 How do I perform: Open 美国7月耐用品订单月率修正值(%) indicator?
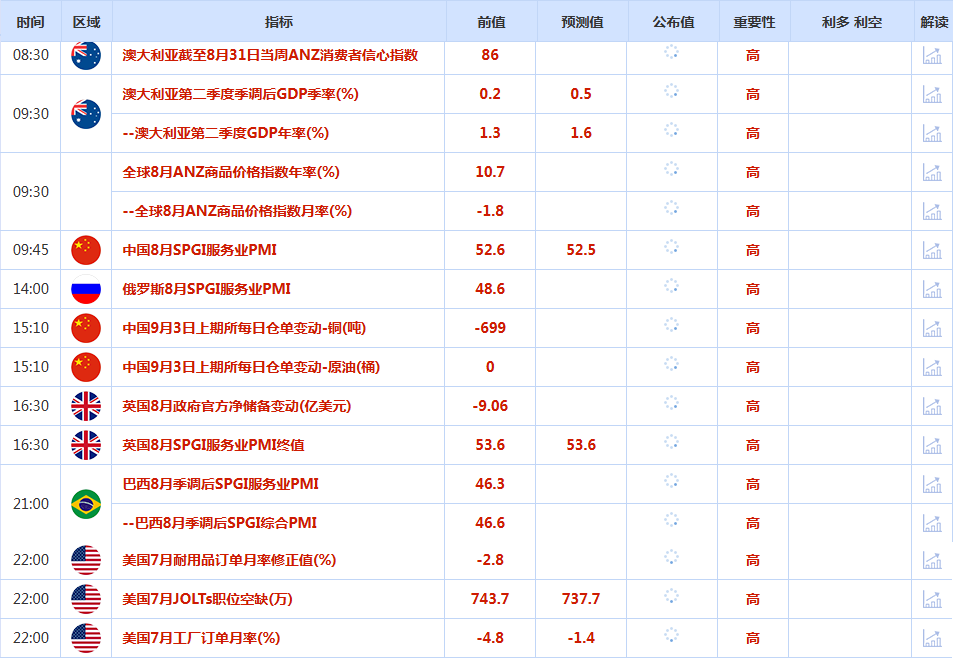[229, 560]
